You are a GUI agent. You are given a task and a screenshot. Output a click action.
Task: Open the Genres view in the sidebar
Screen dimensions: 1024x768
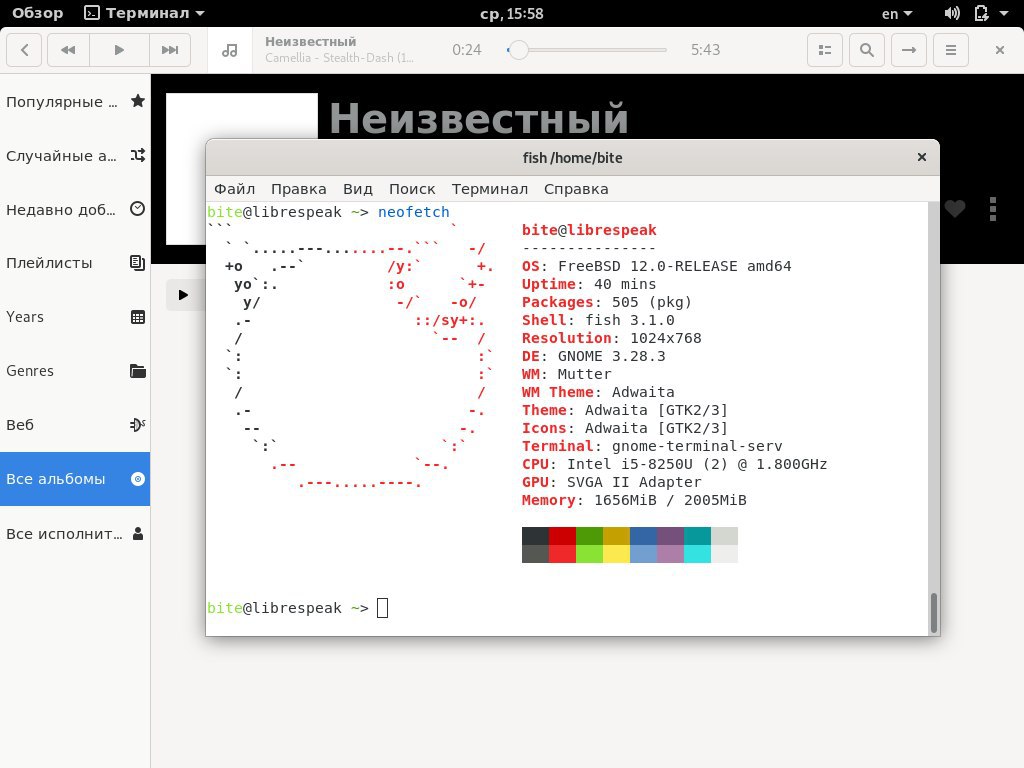tap(75, 371)
